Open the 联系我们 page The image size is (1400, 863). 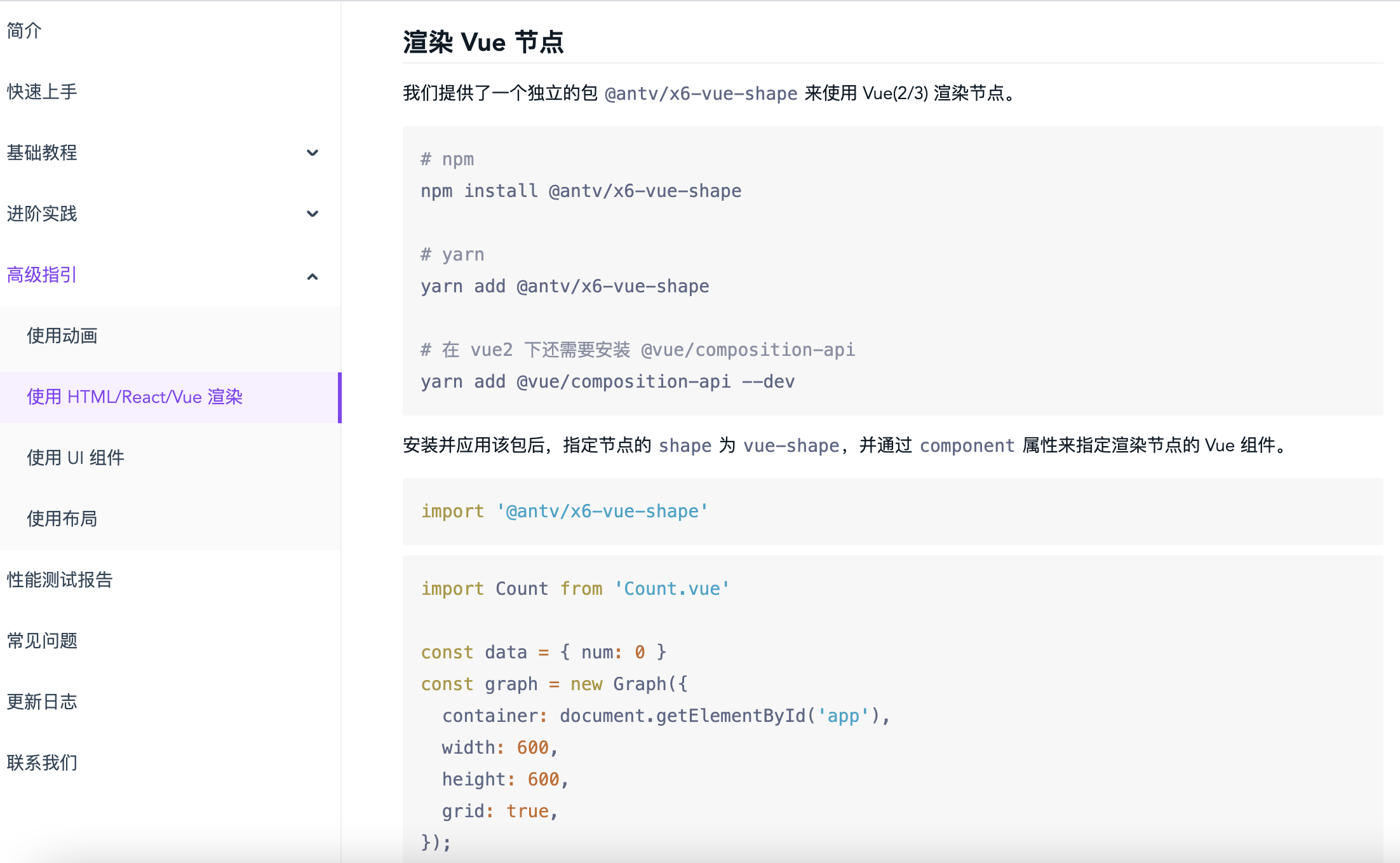tap(42, 763)
